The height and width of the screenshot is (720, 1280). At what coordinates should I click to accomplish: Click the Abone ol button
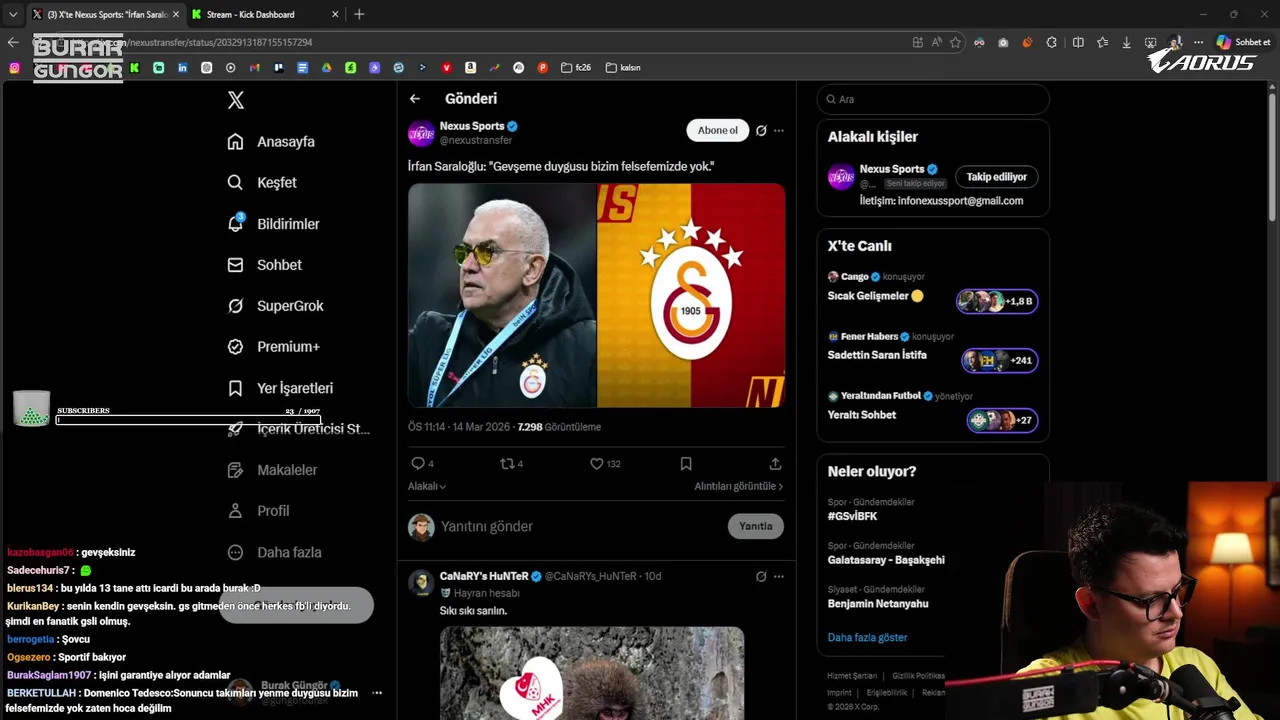pyautogui.click(x=717, y=130)
